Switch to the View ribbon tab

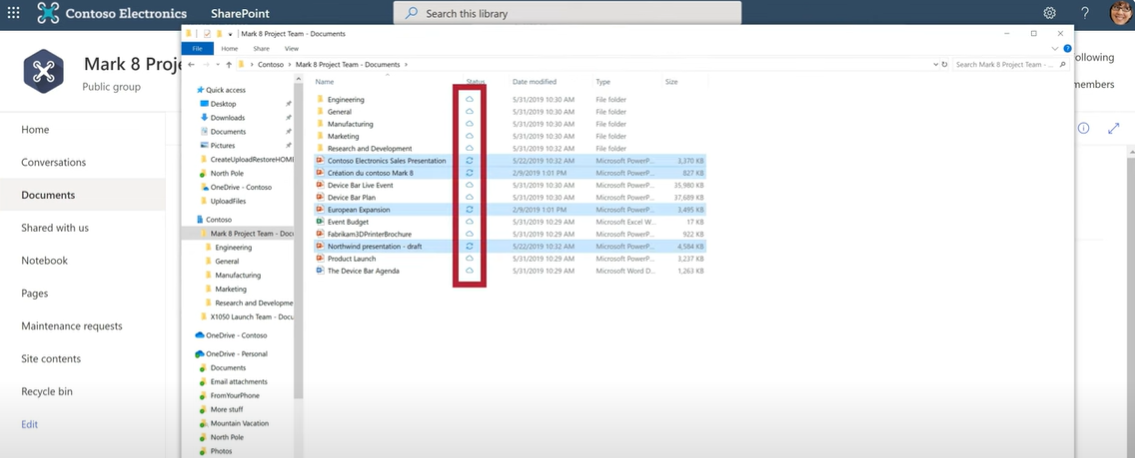point(291,48)
